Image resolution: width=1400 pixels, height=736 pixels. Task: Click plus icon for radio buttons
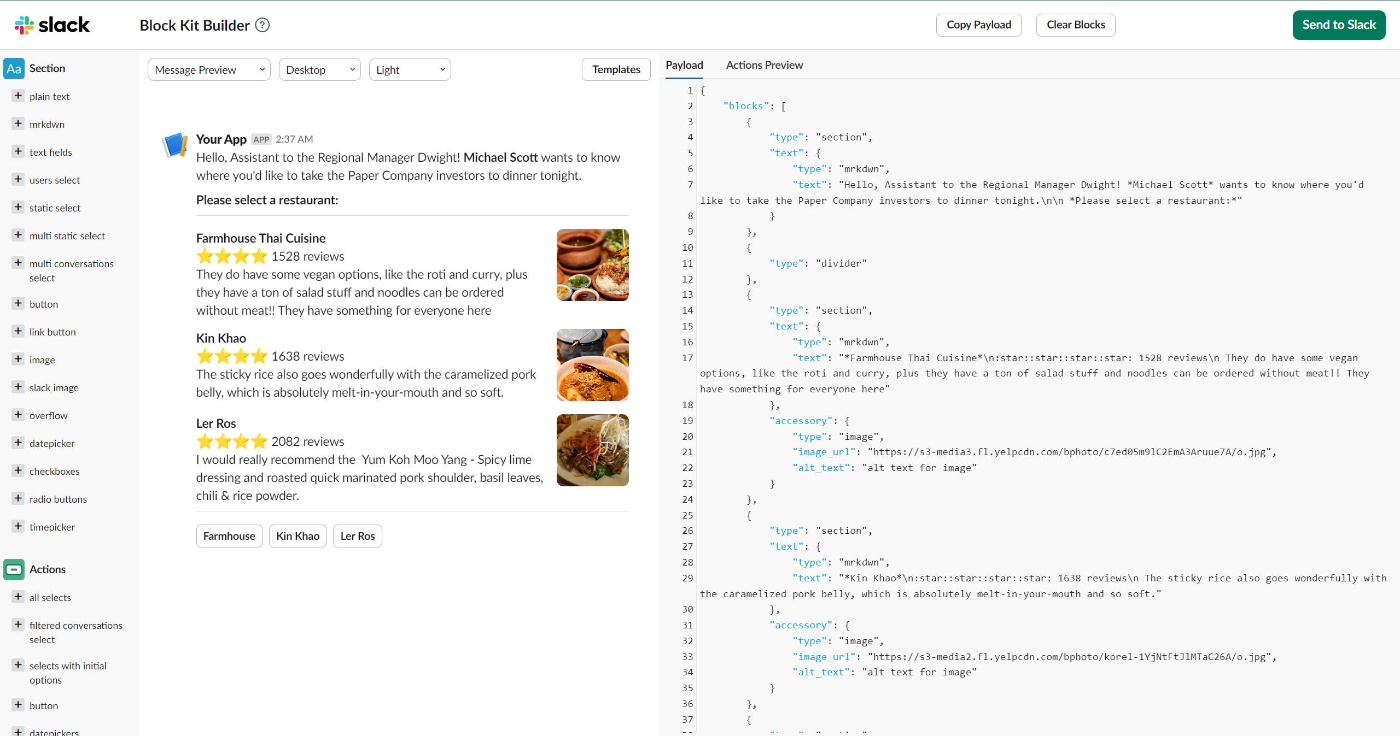coord(18,499)
